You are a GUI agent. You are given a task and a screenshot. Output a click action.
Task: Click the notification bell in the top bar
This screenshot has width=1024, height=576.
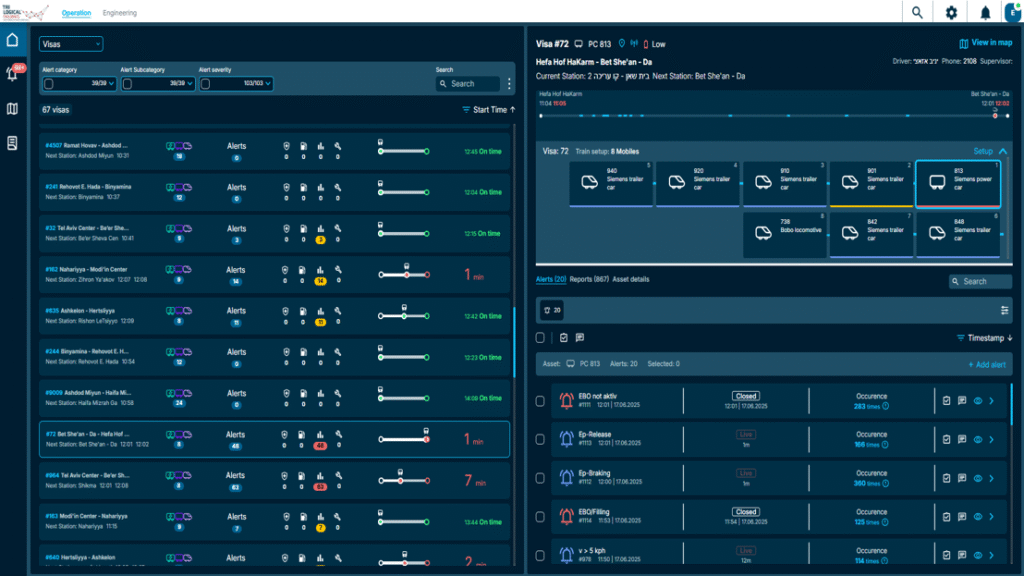[x=985, y=13]
